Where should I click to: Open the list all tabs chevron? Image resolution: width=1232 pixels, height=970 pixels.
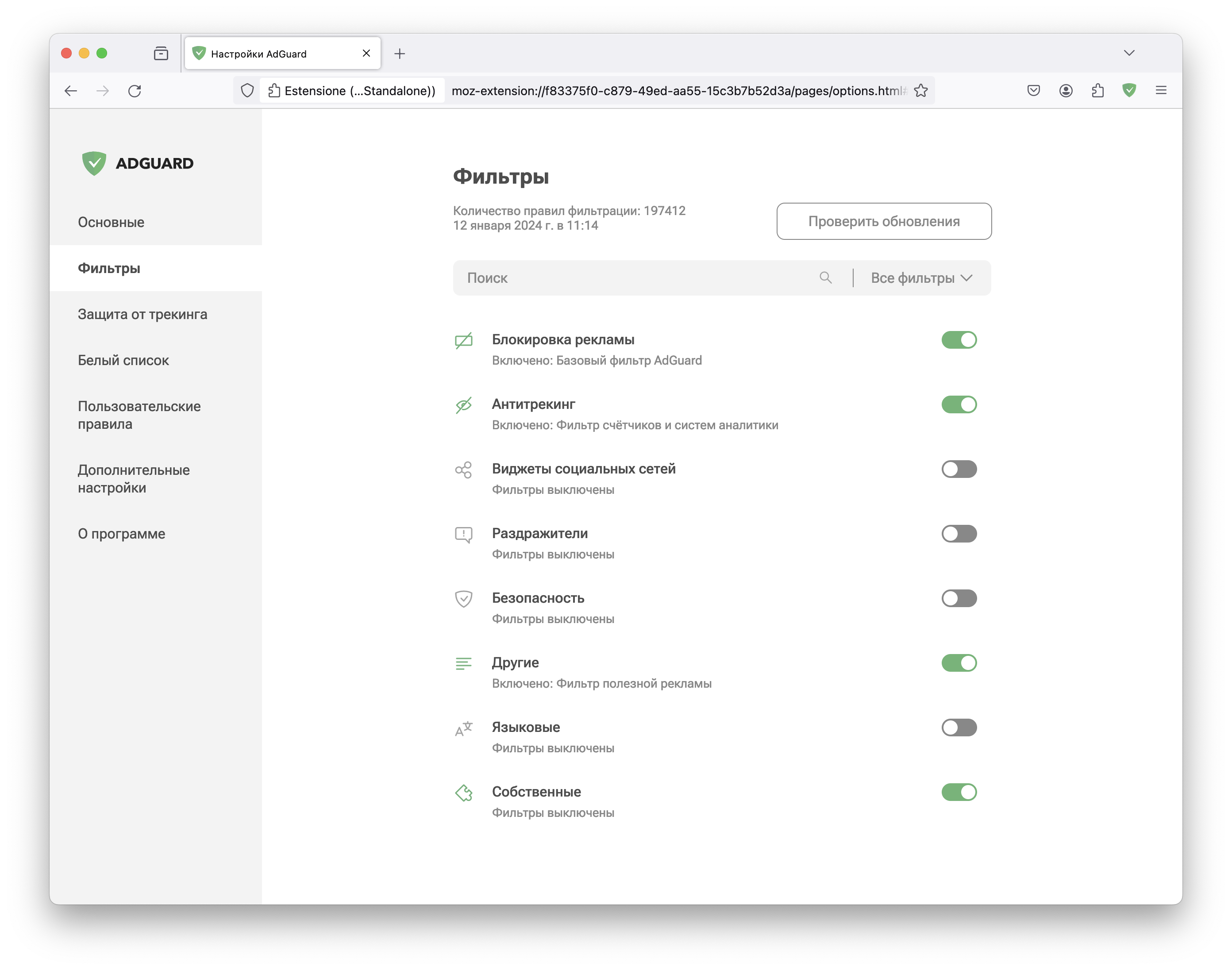1128,53
